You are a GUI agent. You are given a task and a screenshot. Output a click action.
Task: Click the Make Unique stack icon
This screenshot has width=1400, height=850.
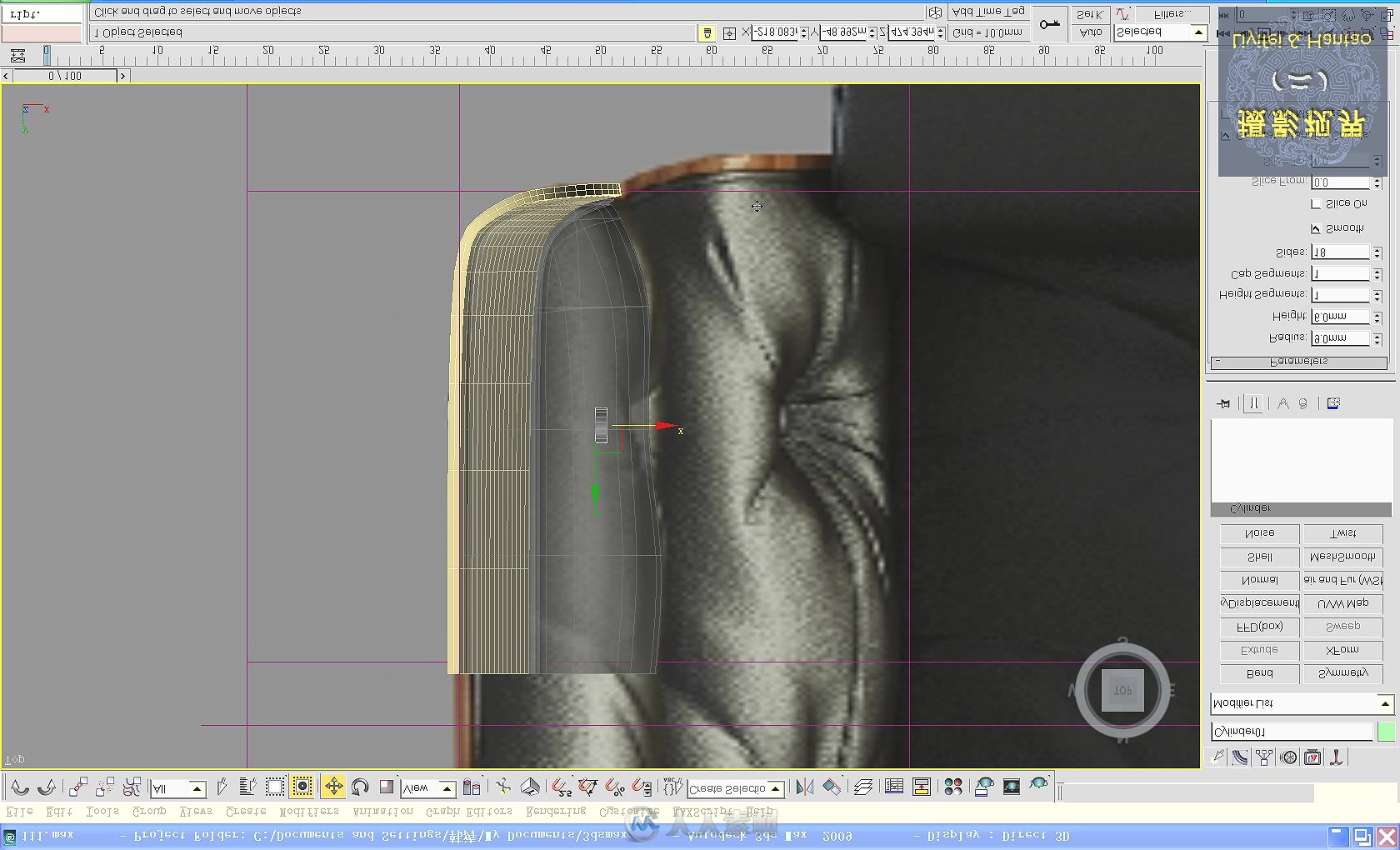pos(1283,404)
